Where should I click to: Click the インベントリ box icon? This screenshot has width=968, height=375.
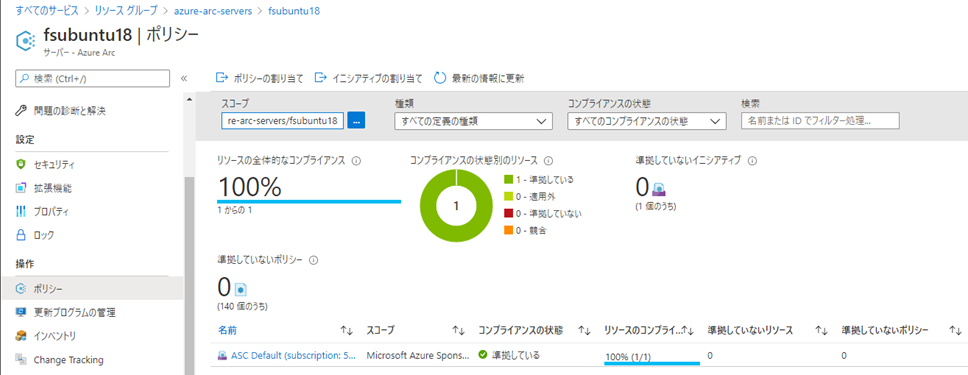tap(21, 335)
